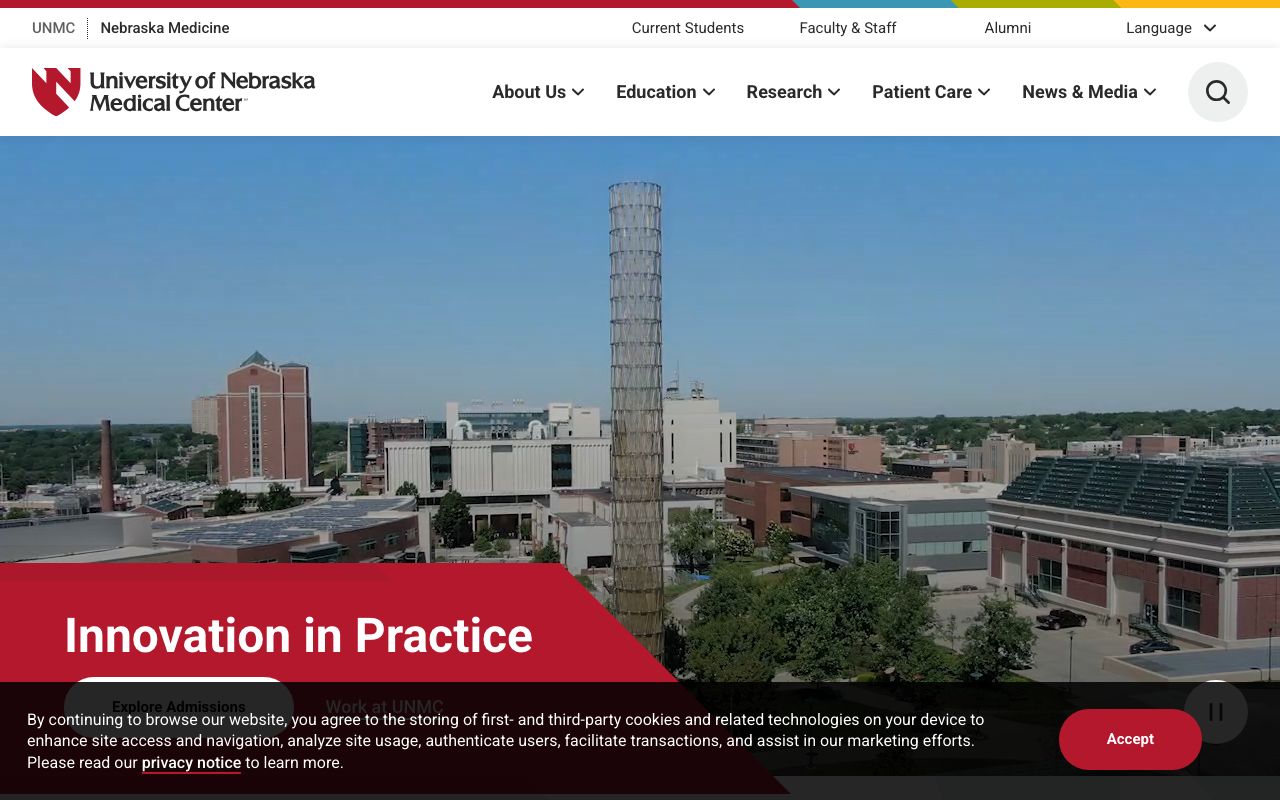Open the site search
This screenshot has width=1280, height=800.
tap(1217, 91)
